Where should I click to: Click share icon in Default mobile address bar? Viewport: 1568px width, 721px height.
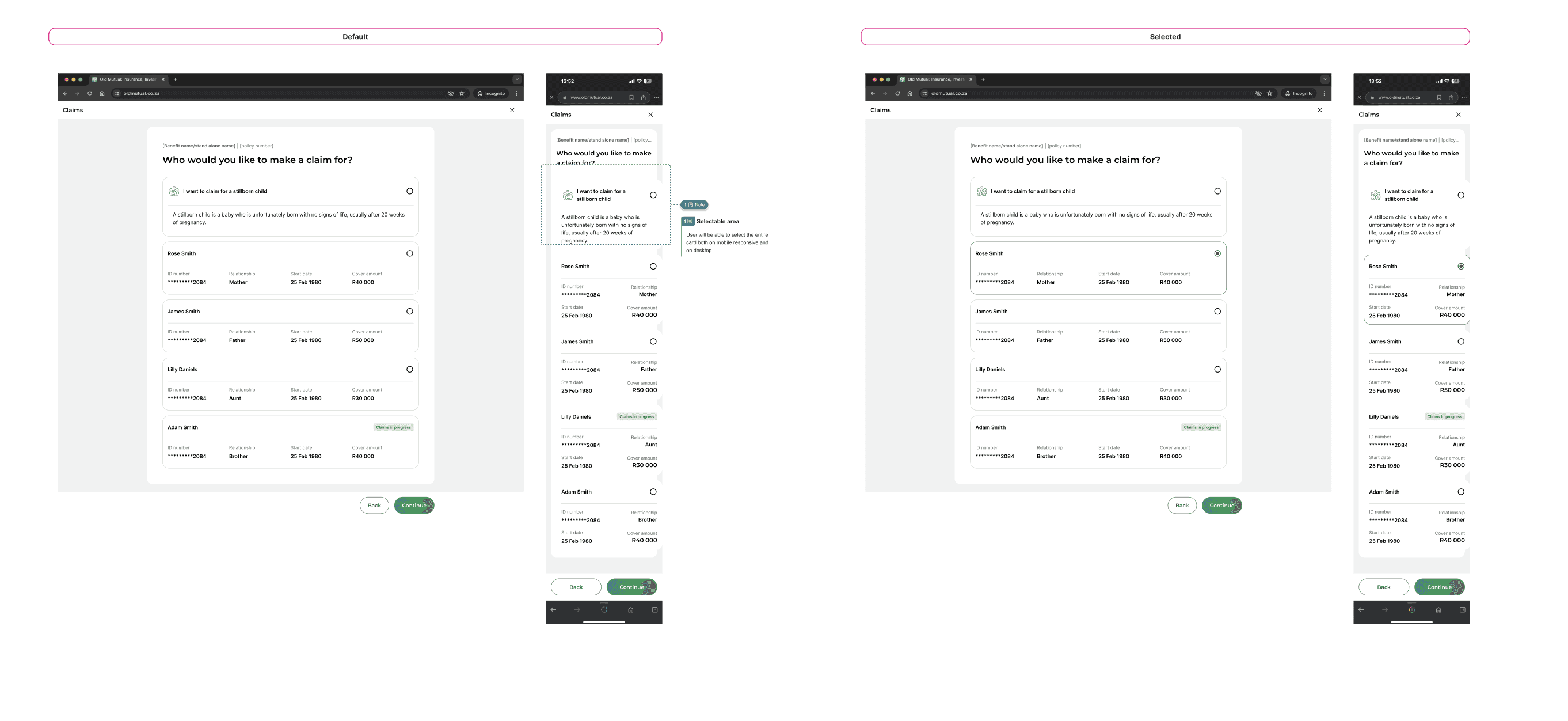pos(643,97)
